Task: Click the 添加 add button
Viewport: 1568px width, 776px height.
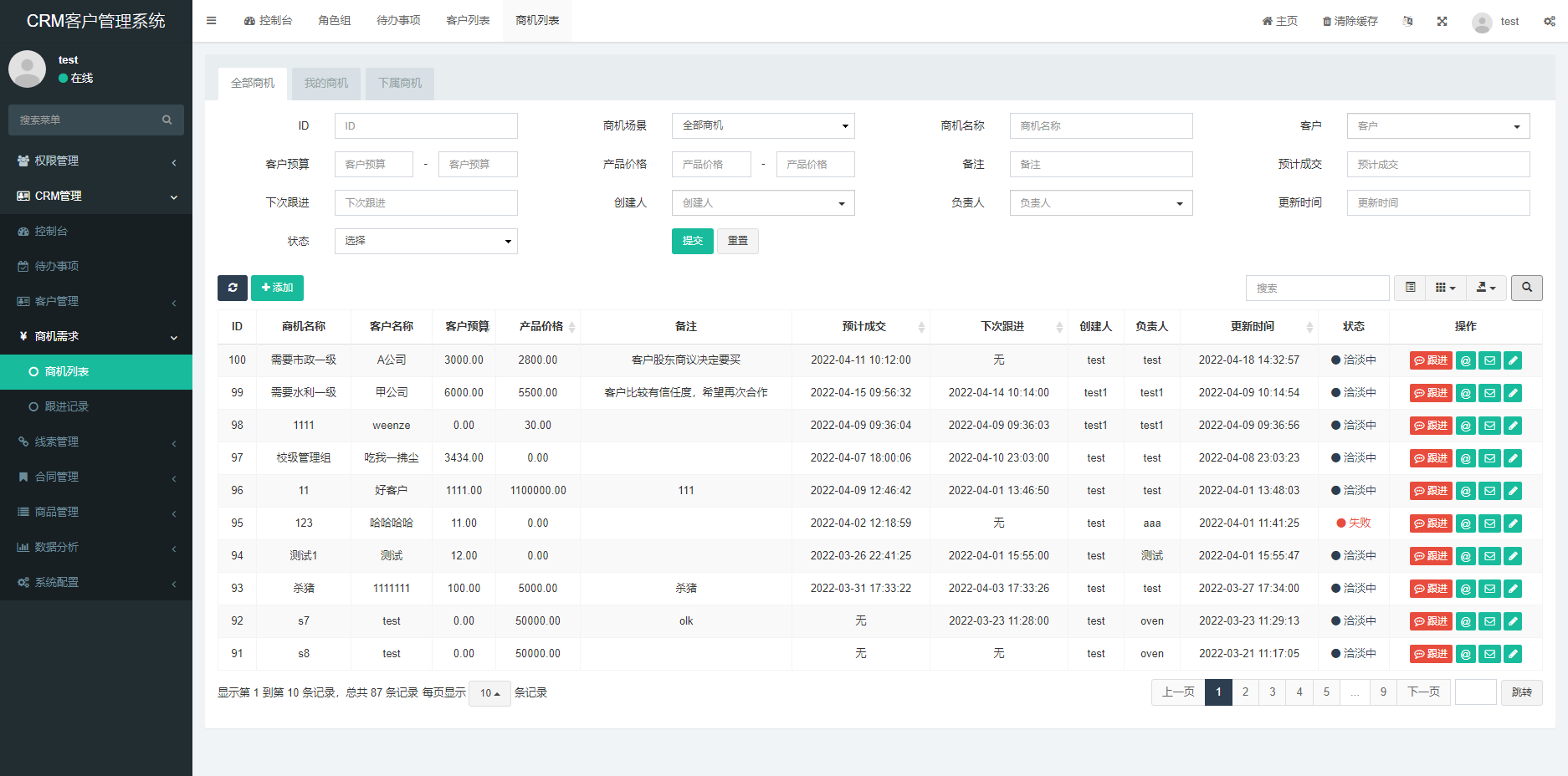Action: 277,288
